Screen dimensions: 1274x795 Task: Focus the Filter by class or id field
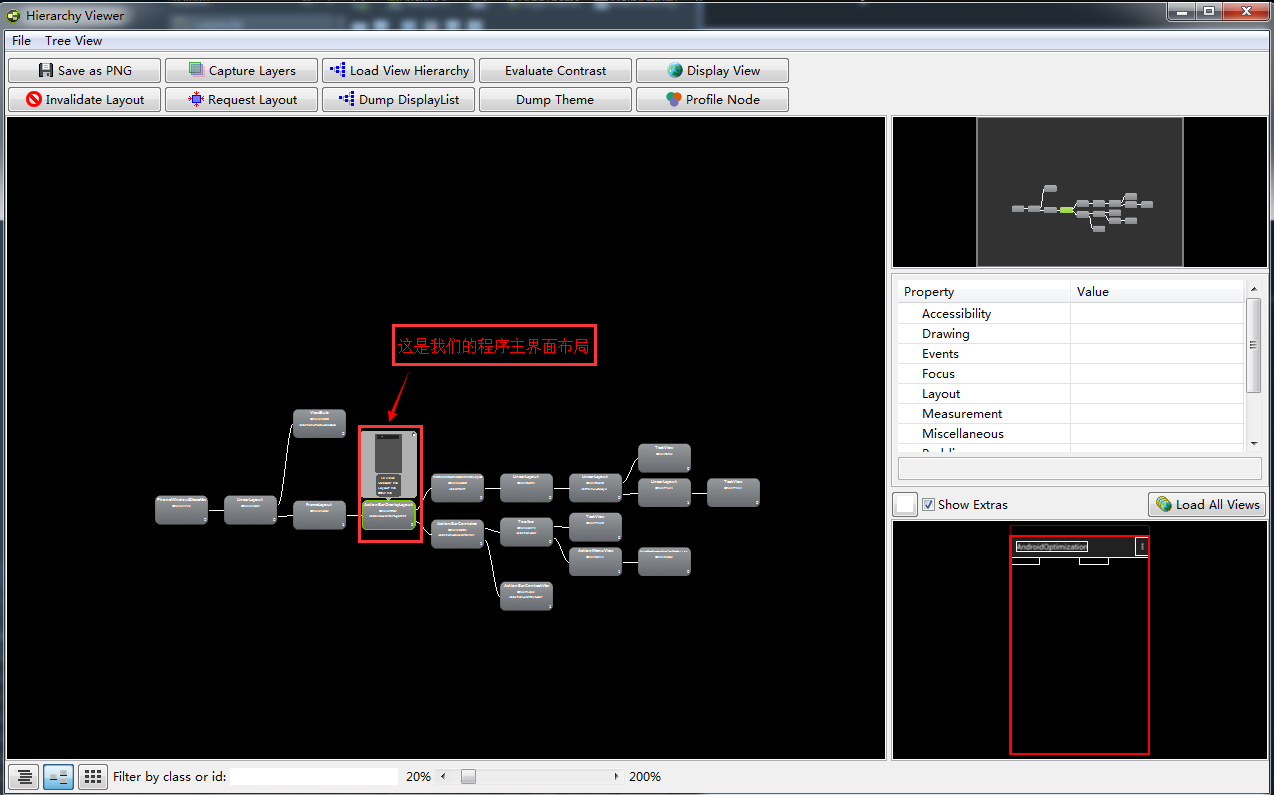click(x=314, y=777)
